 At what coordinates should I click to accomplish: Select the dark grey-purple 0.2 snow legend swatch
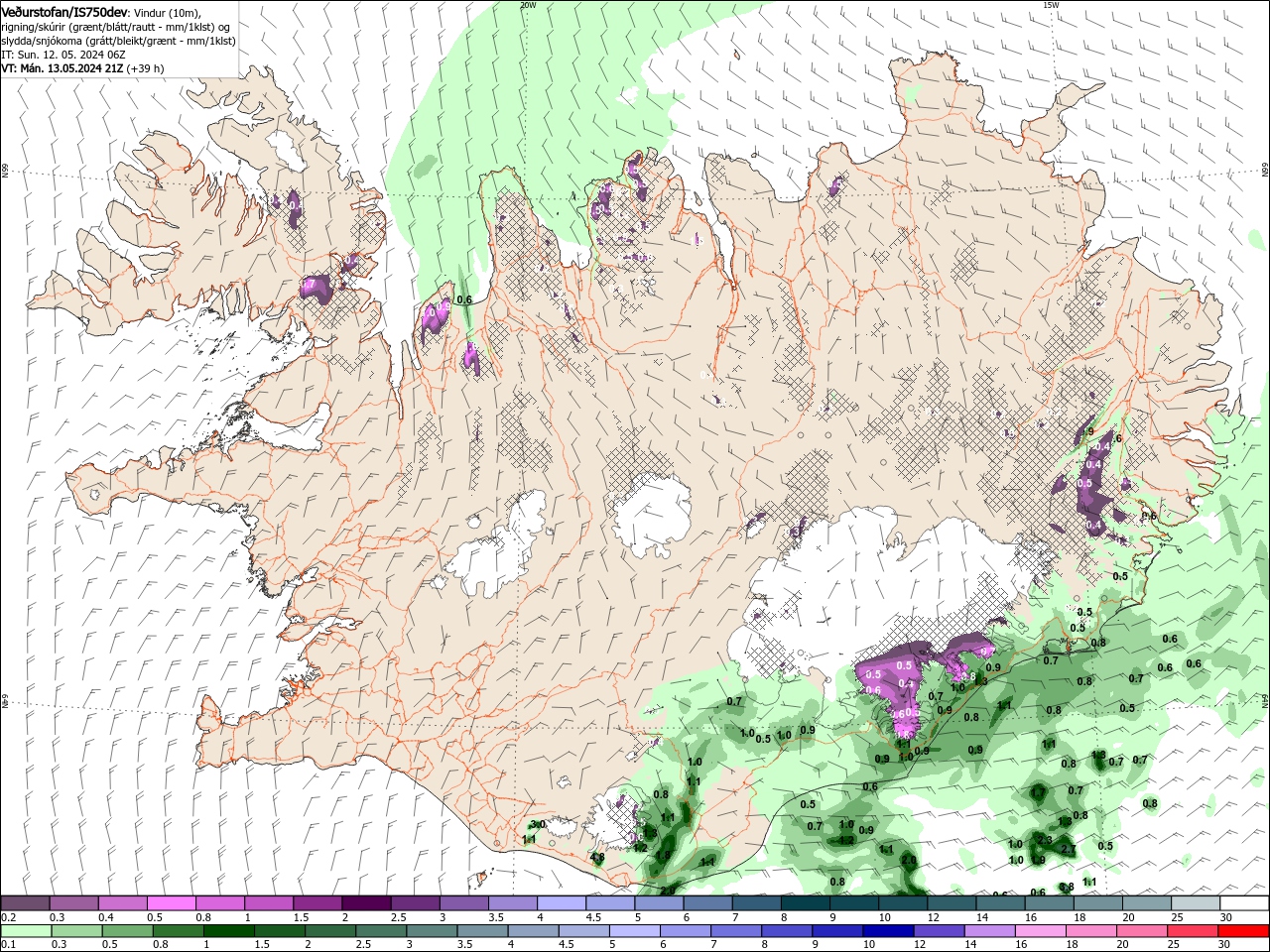25,903
